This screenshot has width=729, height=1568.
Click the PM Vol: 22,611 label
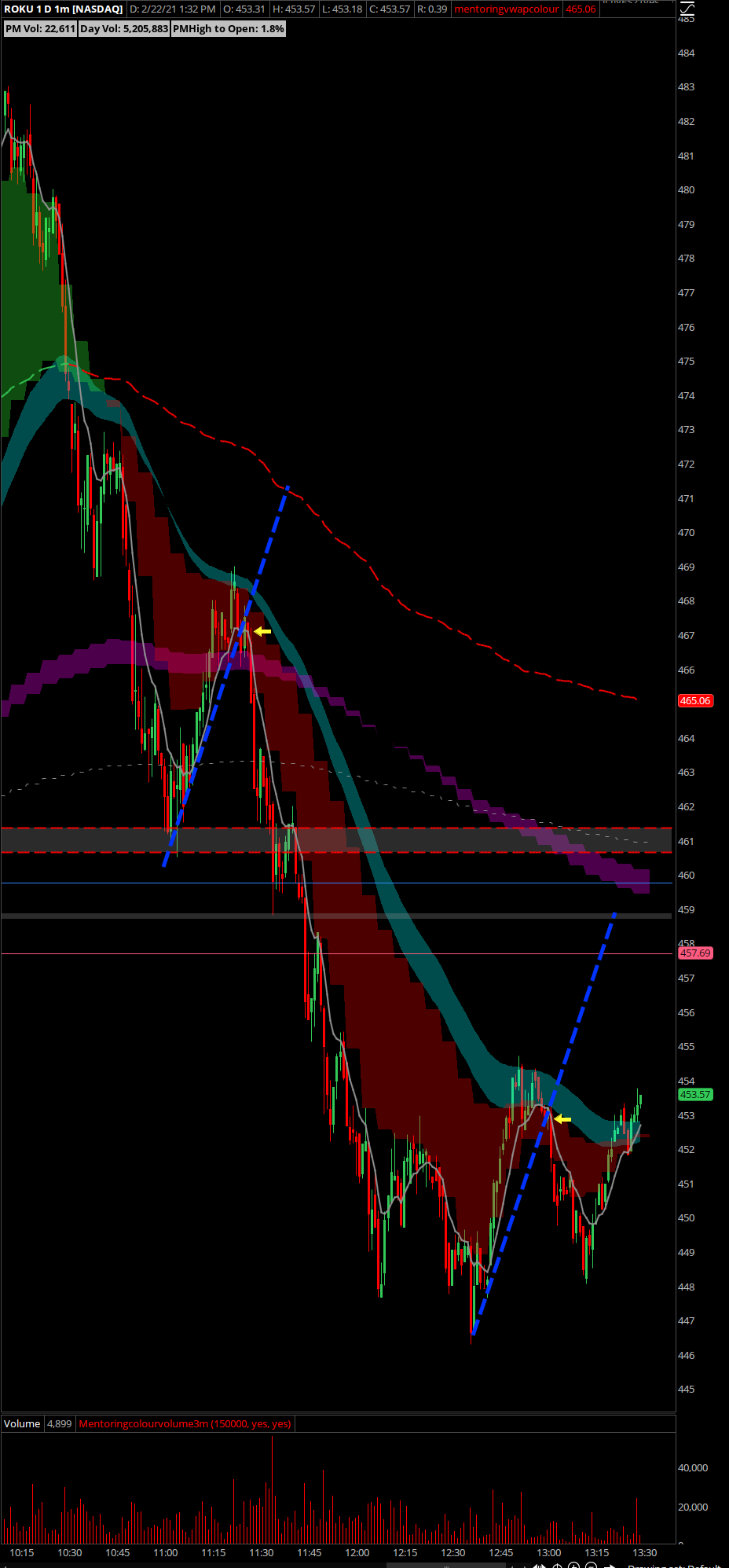[40, 29]
